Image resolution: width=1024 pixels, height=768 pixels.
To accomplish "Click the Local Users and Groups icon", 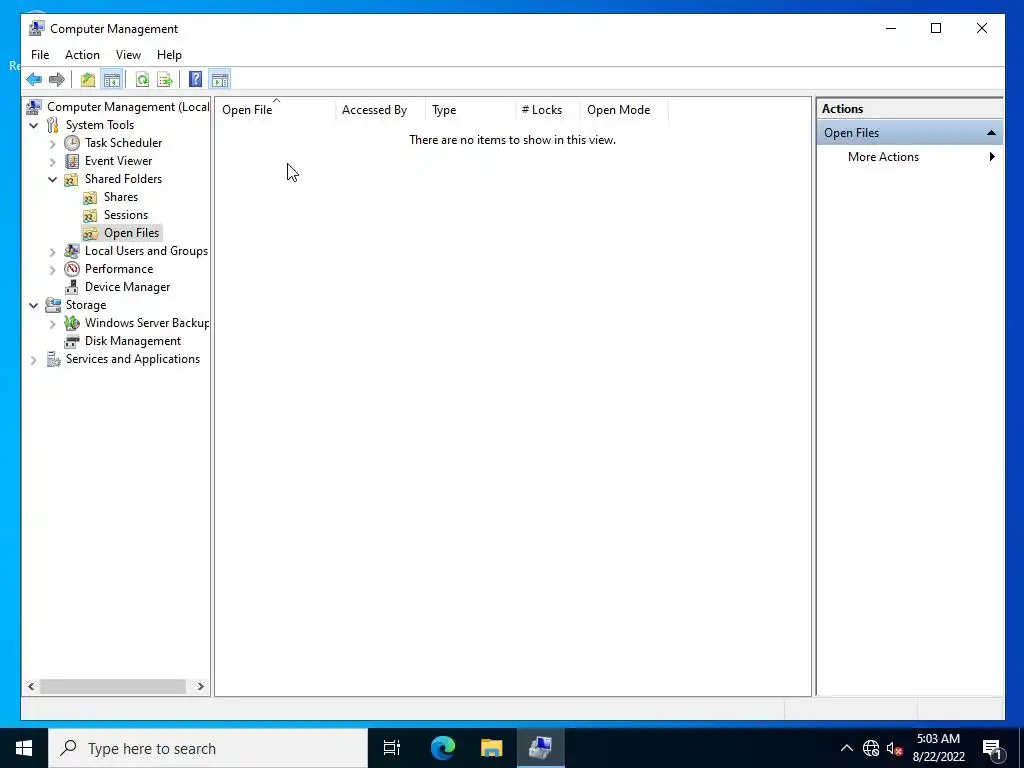I will [x=72, y=251].
